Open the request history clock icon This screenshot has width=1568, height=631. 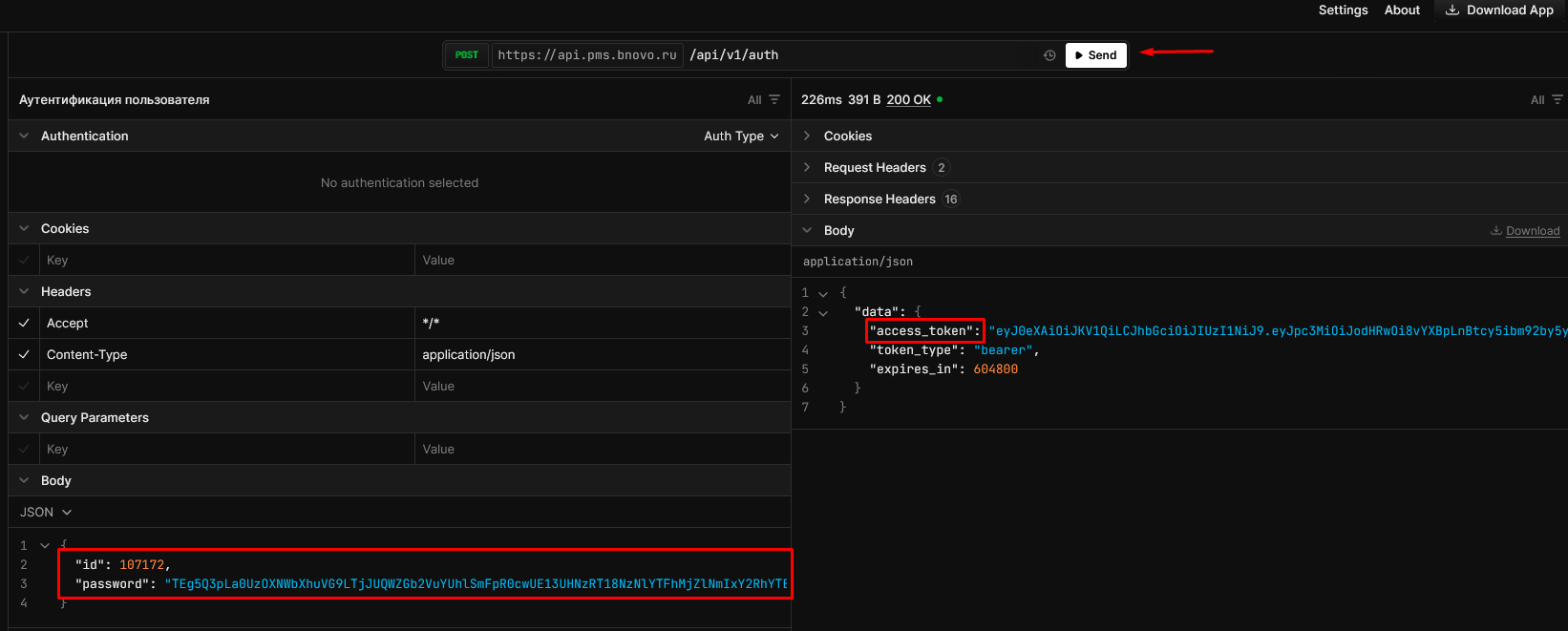(x=1049, y=55)
